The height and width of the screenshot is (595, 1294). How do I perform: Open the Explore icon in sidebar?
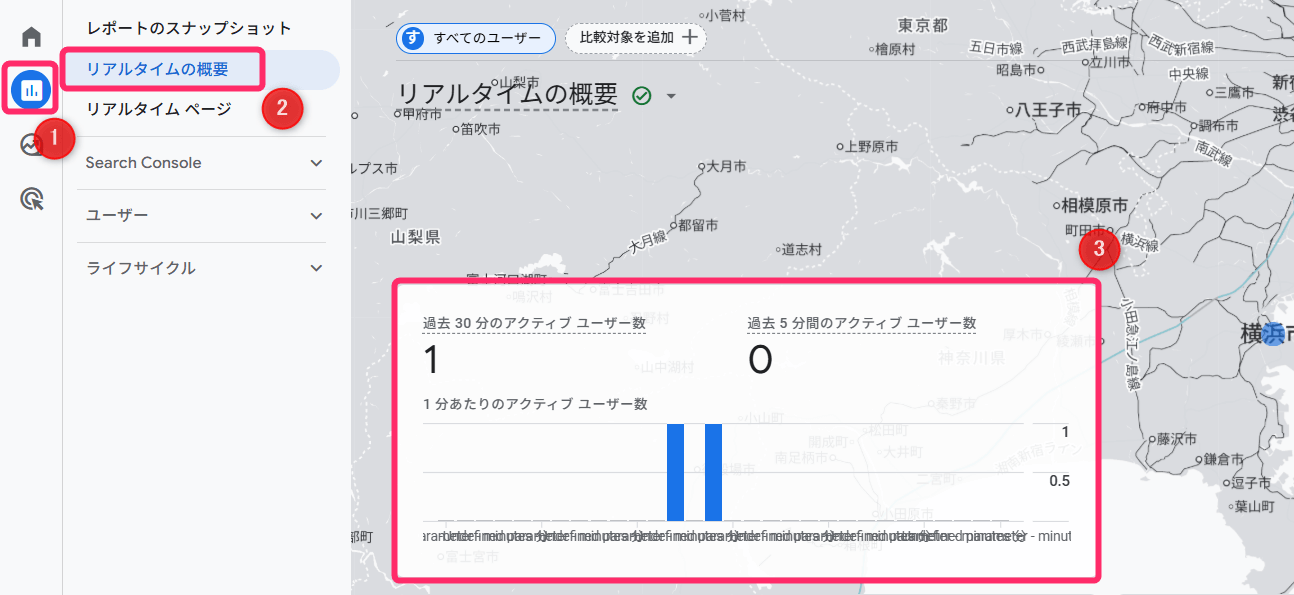click(31, 145)
